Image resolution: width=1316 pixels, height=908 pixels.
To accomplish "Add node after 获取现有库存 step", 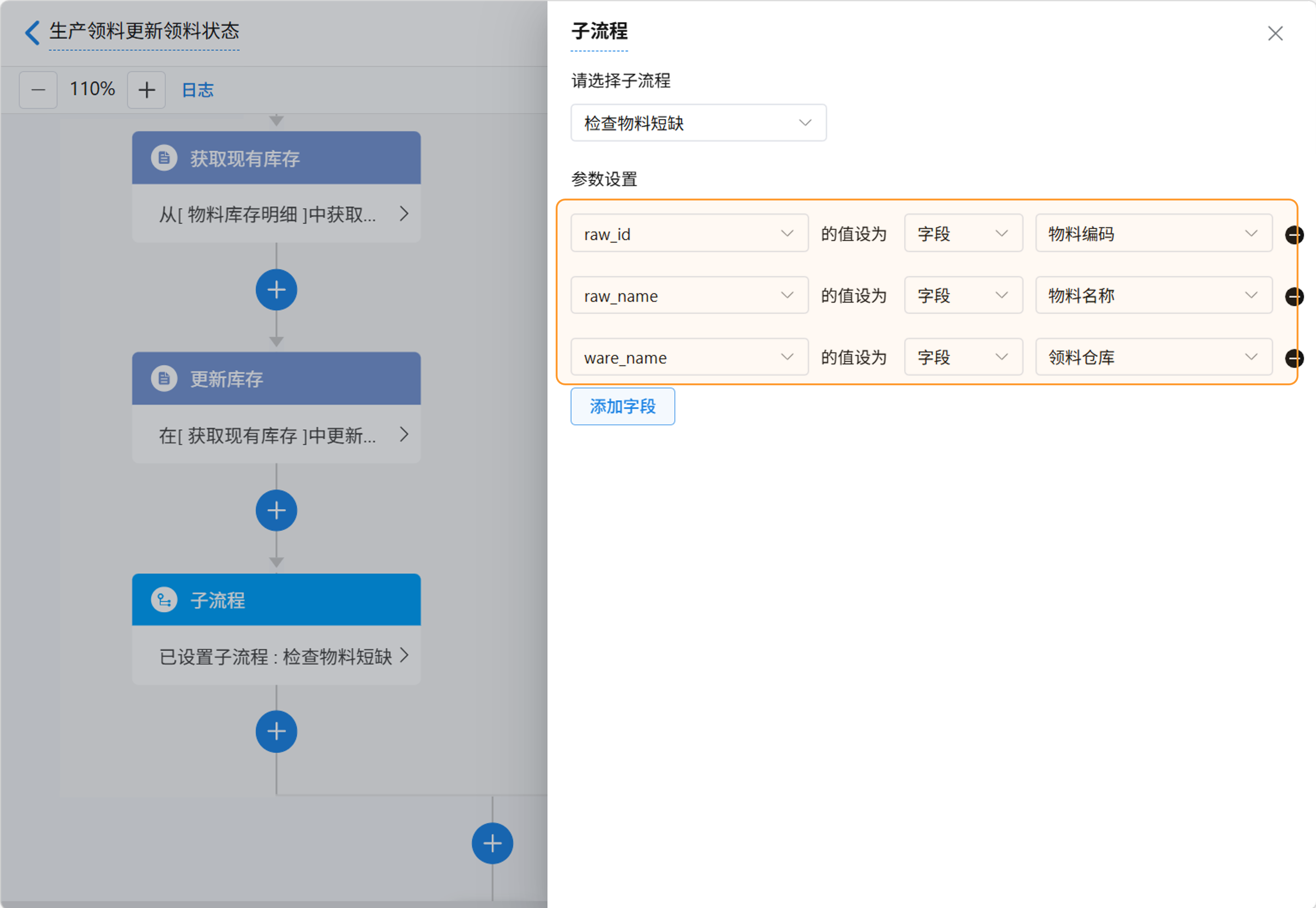I will coord(276,290).
